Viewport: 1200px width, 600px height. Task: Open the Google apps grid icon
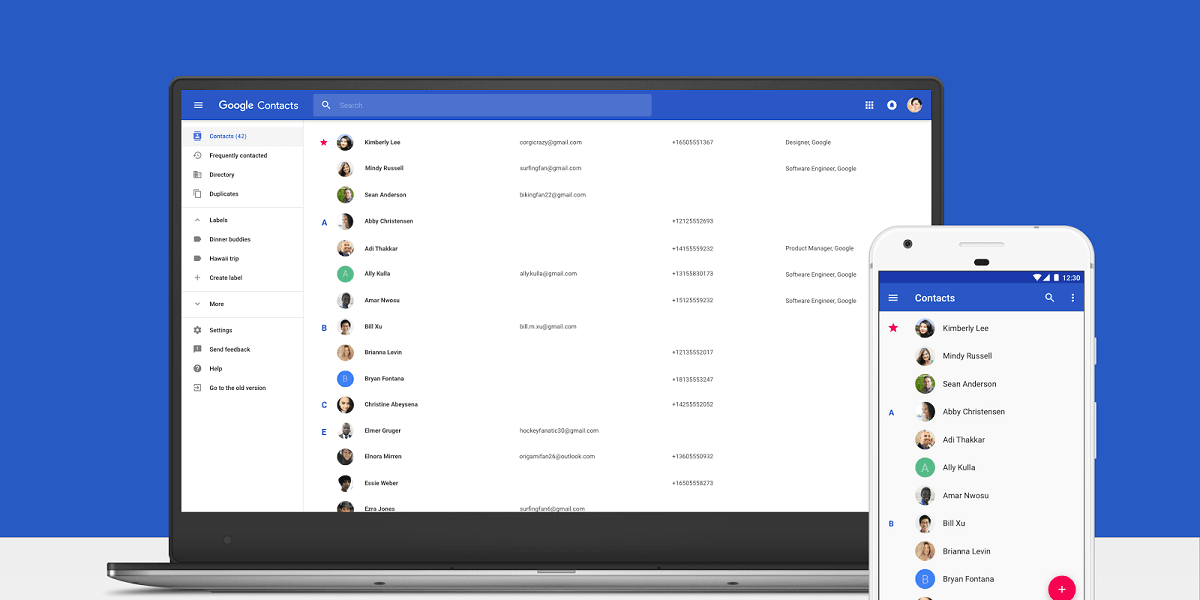click(x=869, y=105)
